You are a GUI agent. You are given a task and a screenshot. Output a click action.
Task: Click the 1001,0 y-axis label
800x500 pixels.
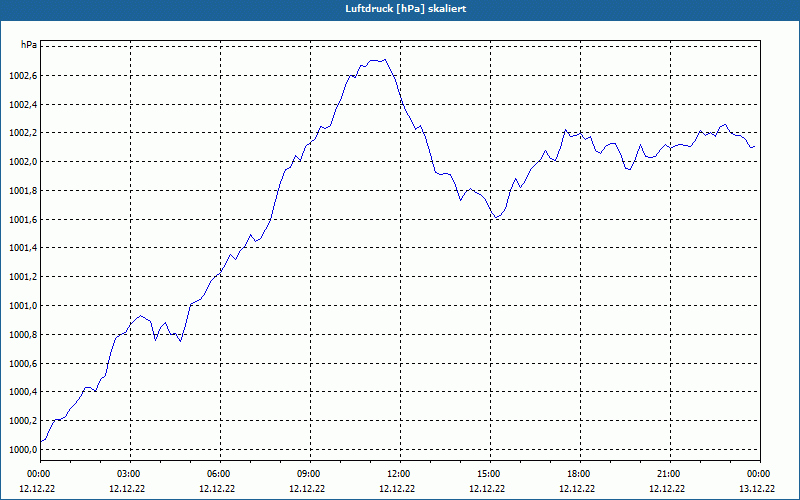[x=23, y=306]
